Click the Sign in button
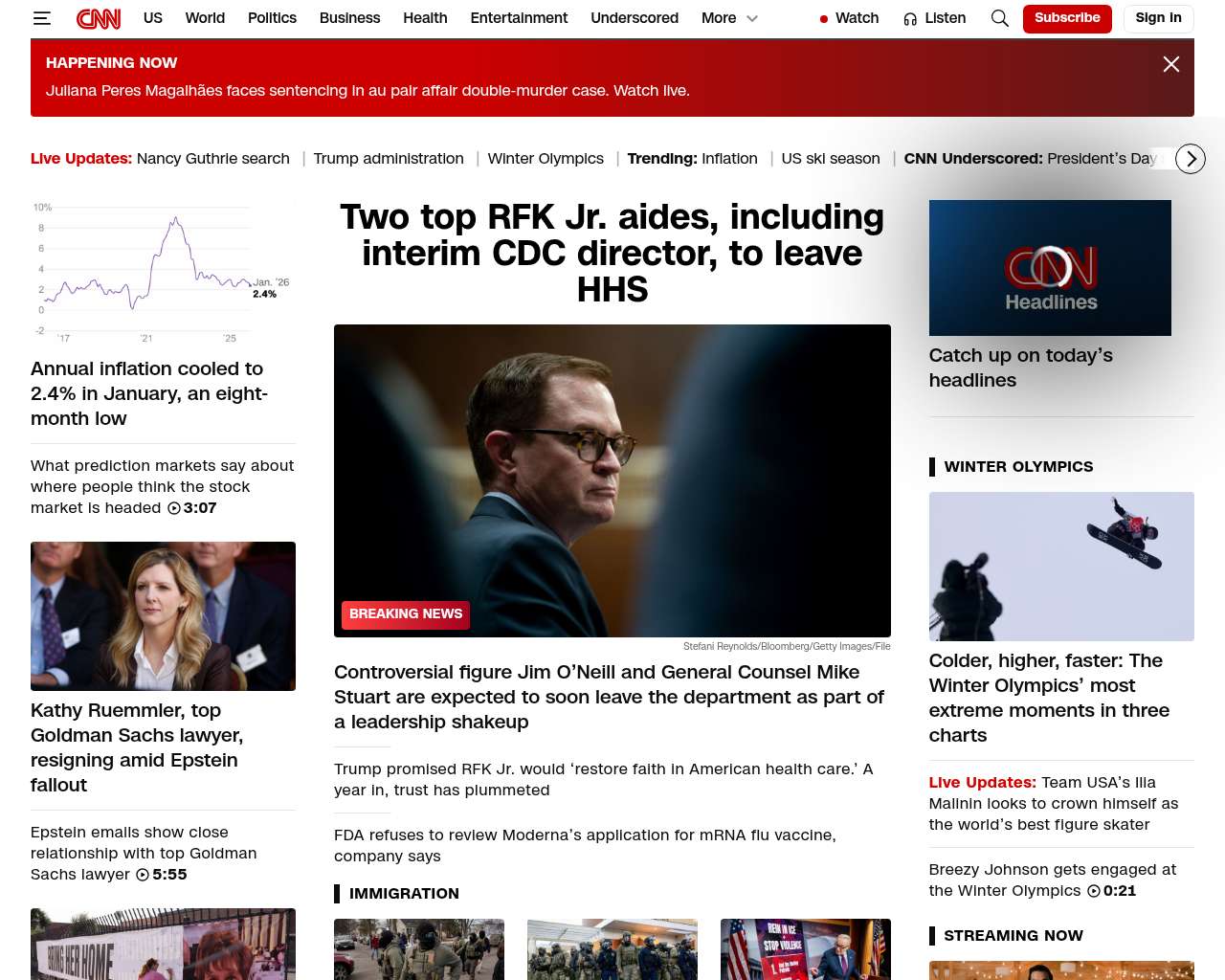This screenshot has width=1225, height=980. (1158, 18)
